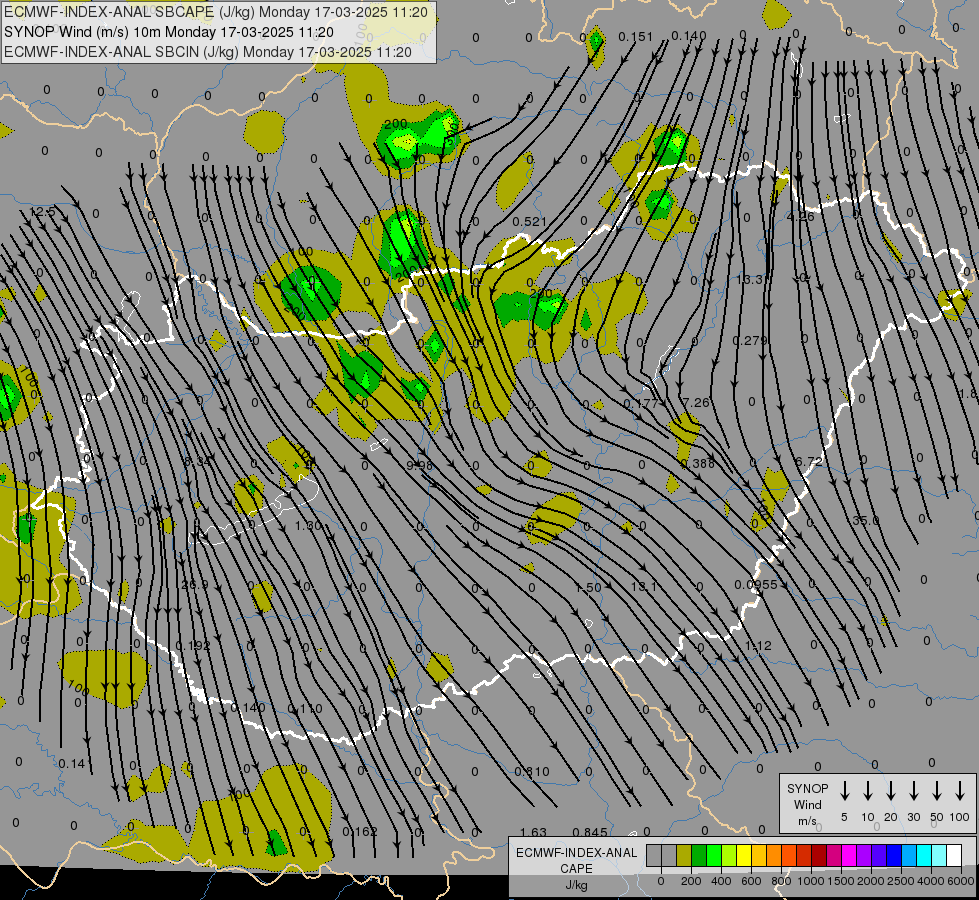The height and width of the screenshot is (900, 979).
Task: Click the SYNOP Wind 10m title line
Action: (x=169, y=32)
